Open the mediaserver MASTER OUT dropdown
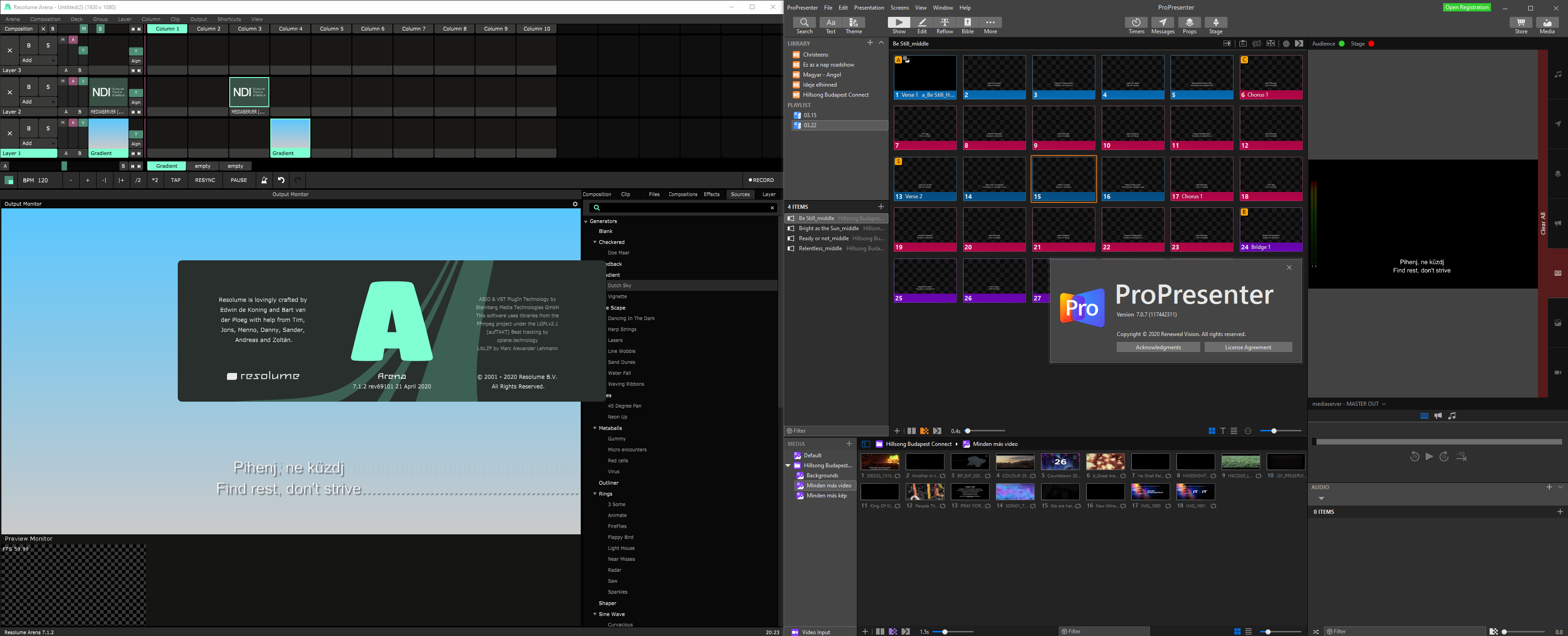 [x=1383, y=404]
